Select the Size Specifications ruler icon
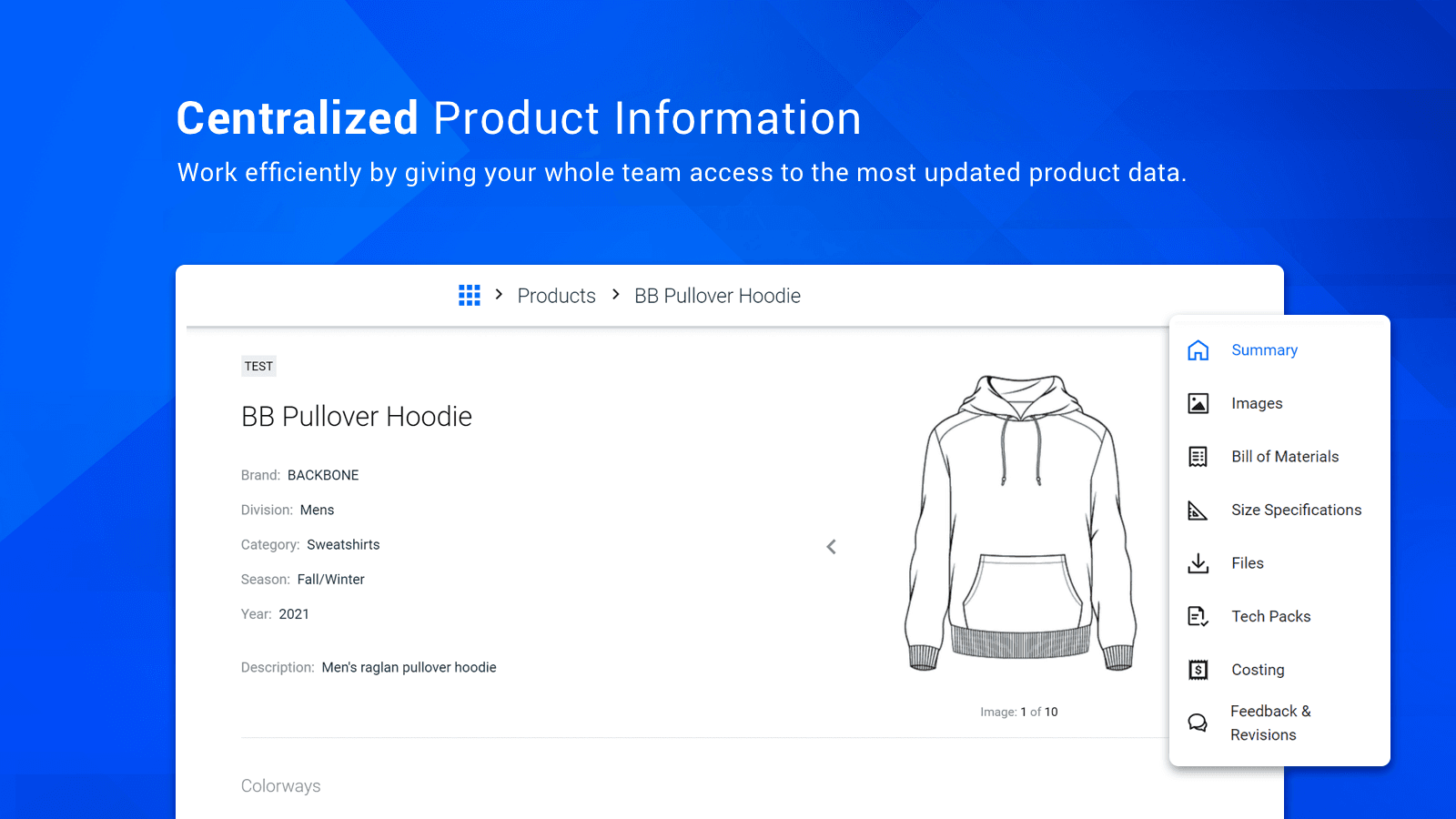The height and width of the screenshot is (819, 1456). [x=1198, y=510]
